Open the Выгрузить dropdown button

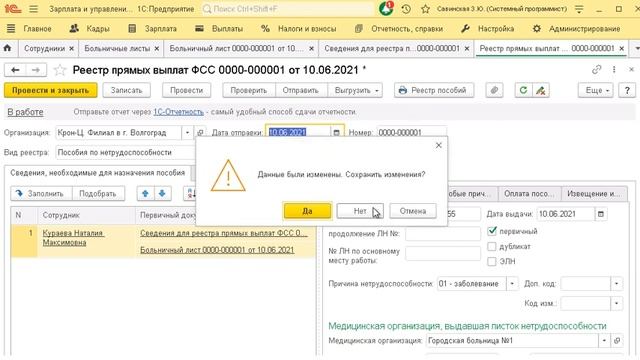(x=355, y=90)
